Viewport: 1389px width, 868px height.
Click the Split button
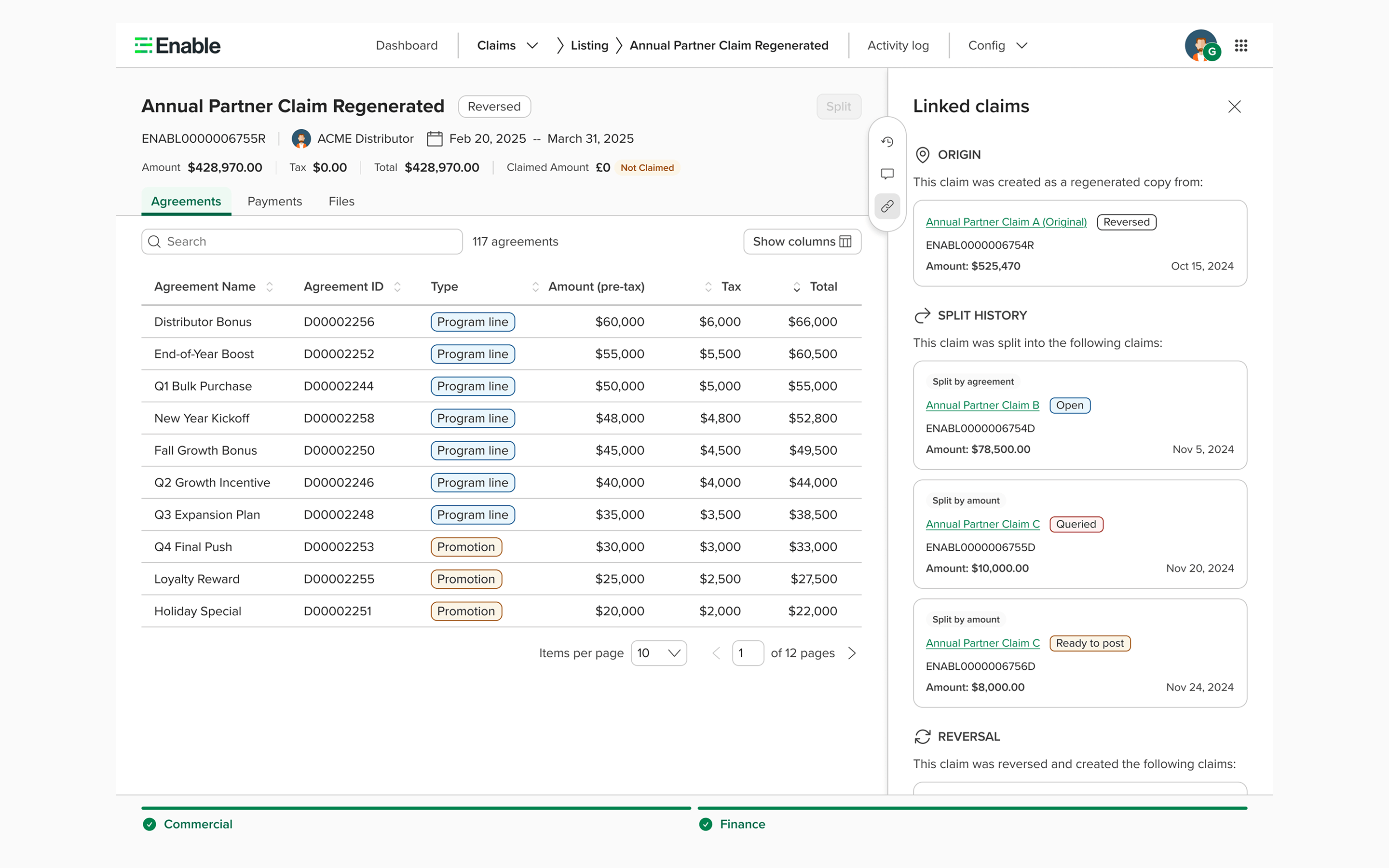(x=839, y=106)
